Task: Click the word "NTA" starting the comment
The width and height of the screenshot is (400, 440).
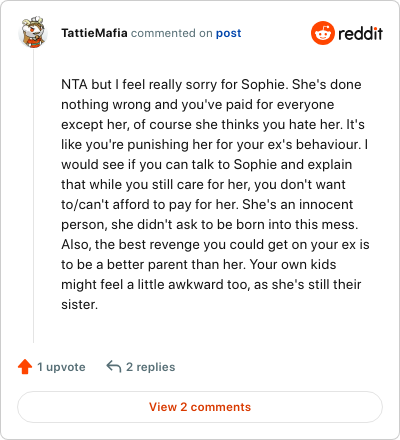Action: tap(74, 84)
